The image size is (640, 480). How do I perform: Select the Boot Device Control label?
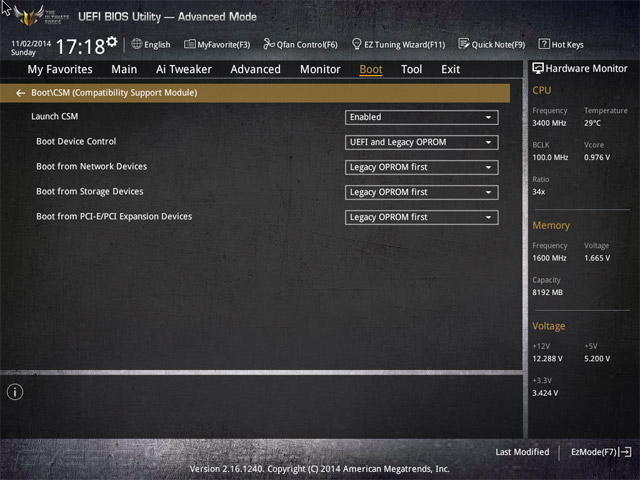tap(76, 141)
